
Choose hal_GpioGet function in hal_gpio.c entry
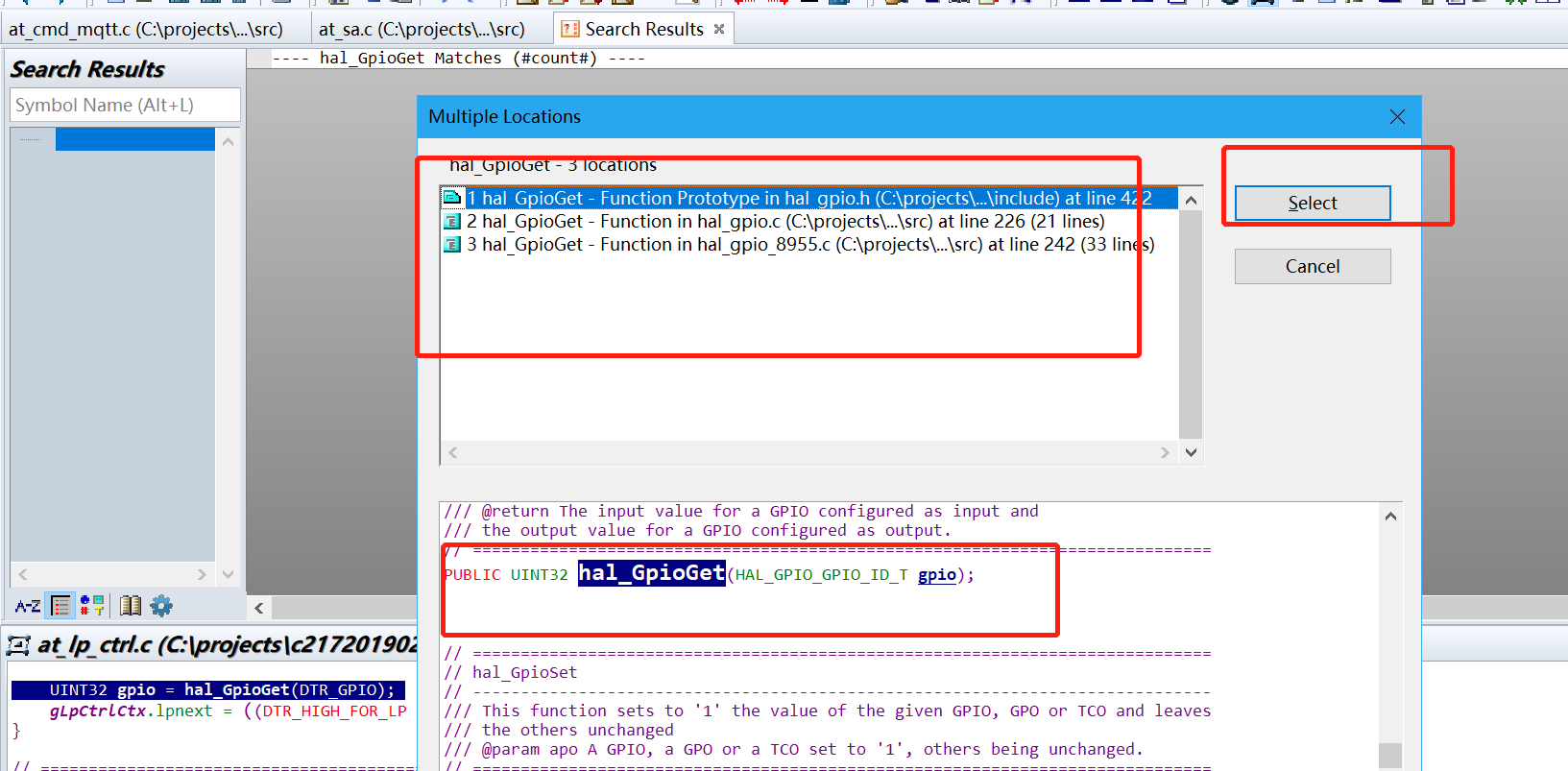(784, 222)
